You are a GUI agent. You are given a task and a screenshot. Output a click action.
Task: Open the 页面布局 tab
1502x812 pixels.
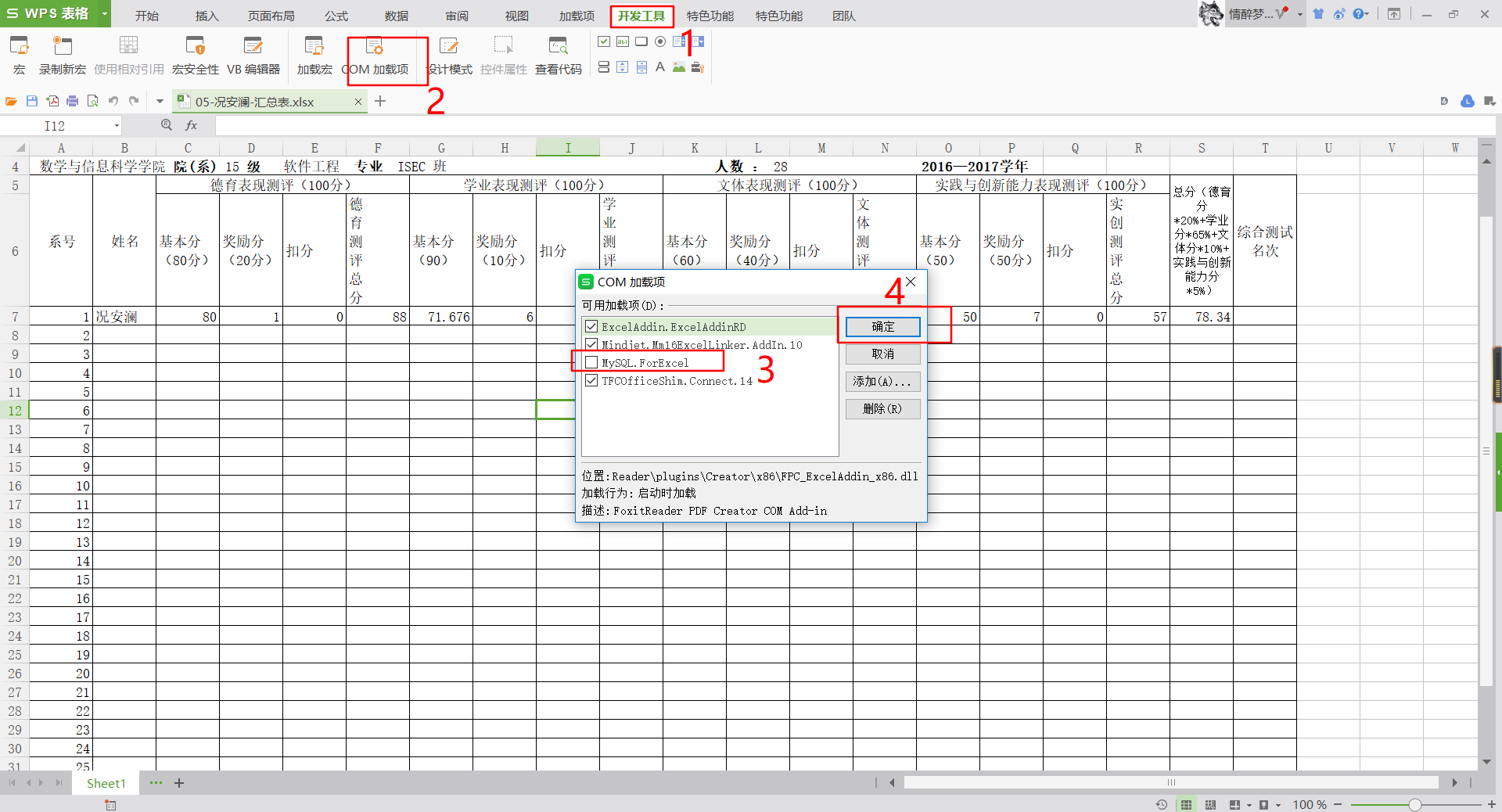271,16
